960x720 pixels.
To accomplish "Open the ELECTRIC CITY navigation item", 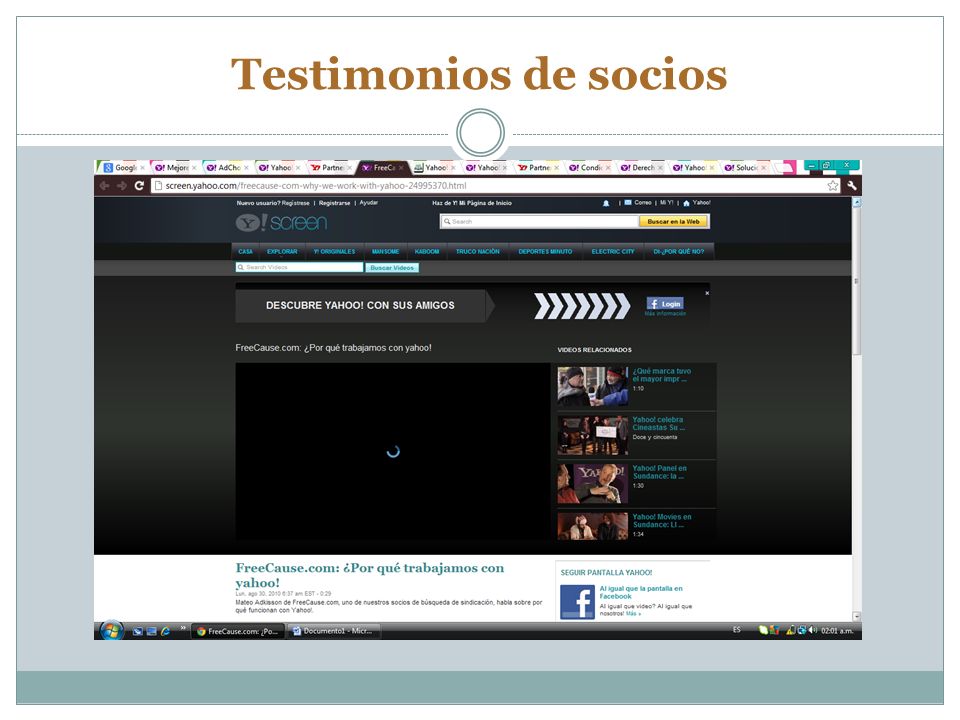I will (x=613, y=252).
